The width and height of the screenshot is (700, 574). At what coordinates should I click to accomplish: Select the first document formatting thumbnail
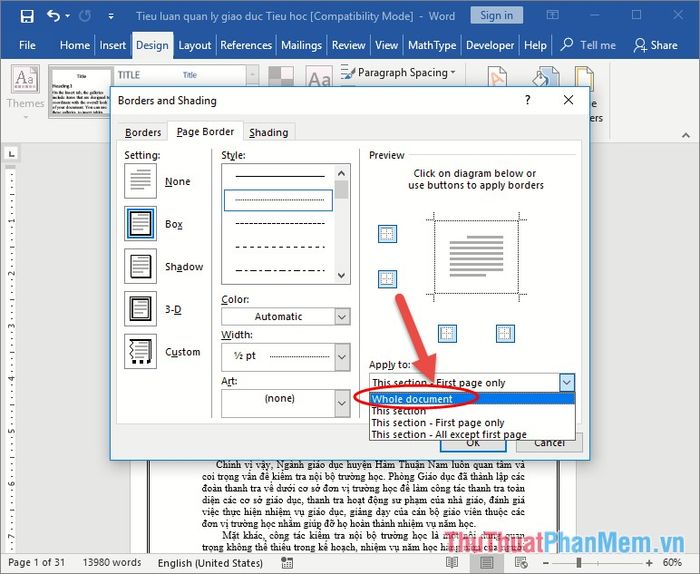[x=79, y=92]
